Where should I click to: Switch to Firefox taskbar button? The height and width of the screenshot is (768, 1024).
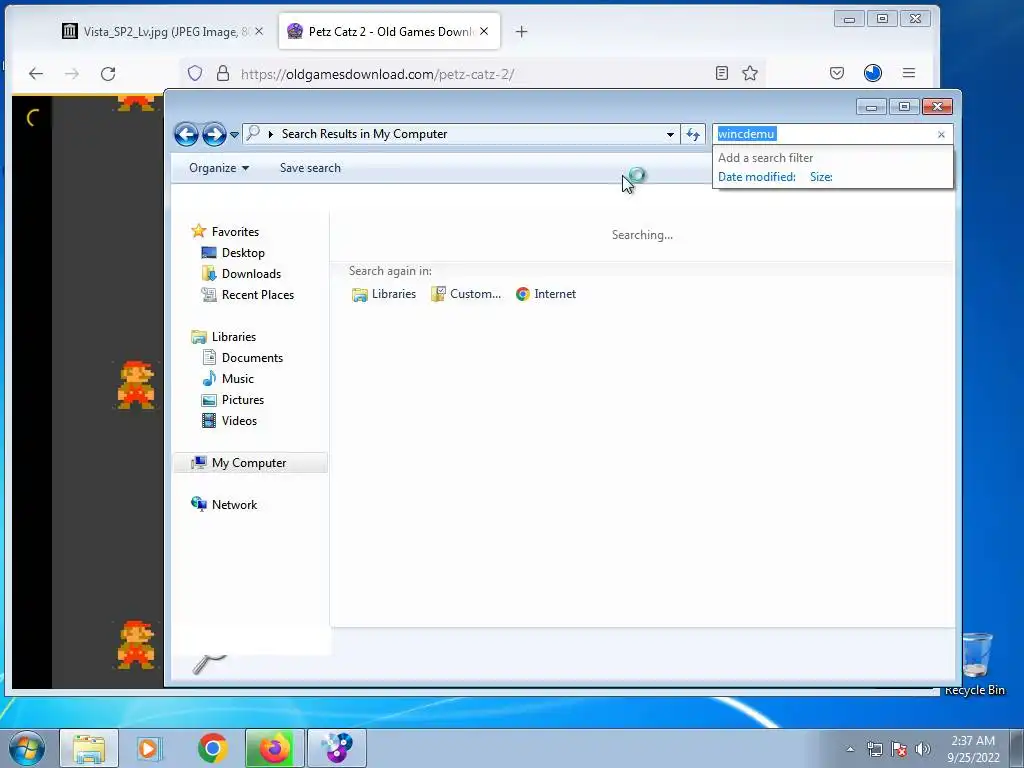point(274,748)
